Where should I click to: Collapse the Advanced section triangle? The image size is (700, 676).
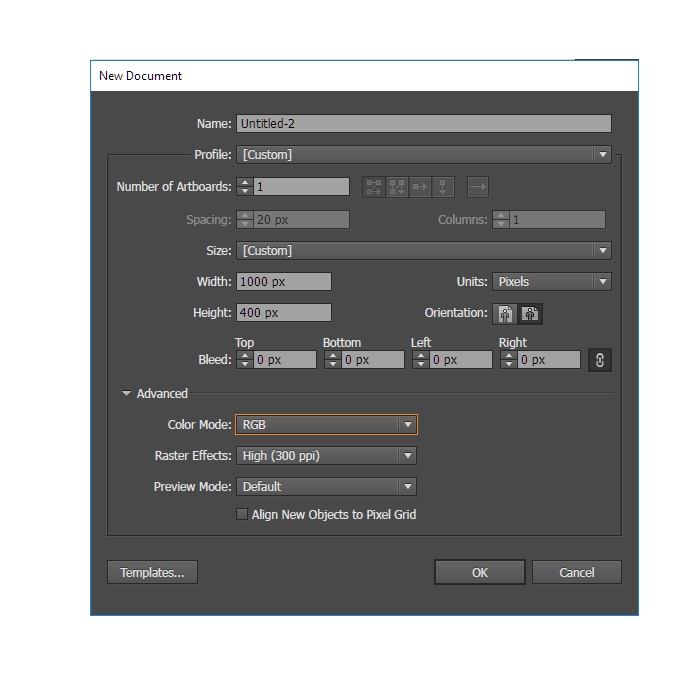(x=127, y=394)
